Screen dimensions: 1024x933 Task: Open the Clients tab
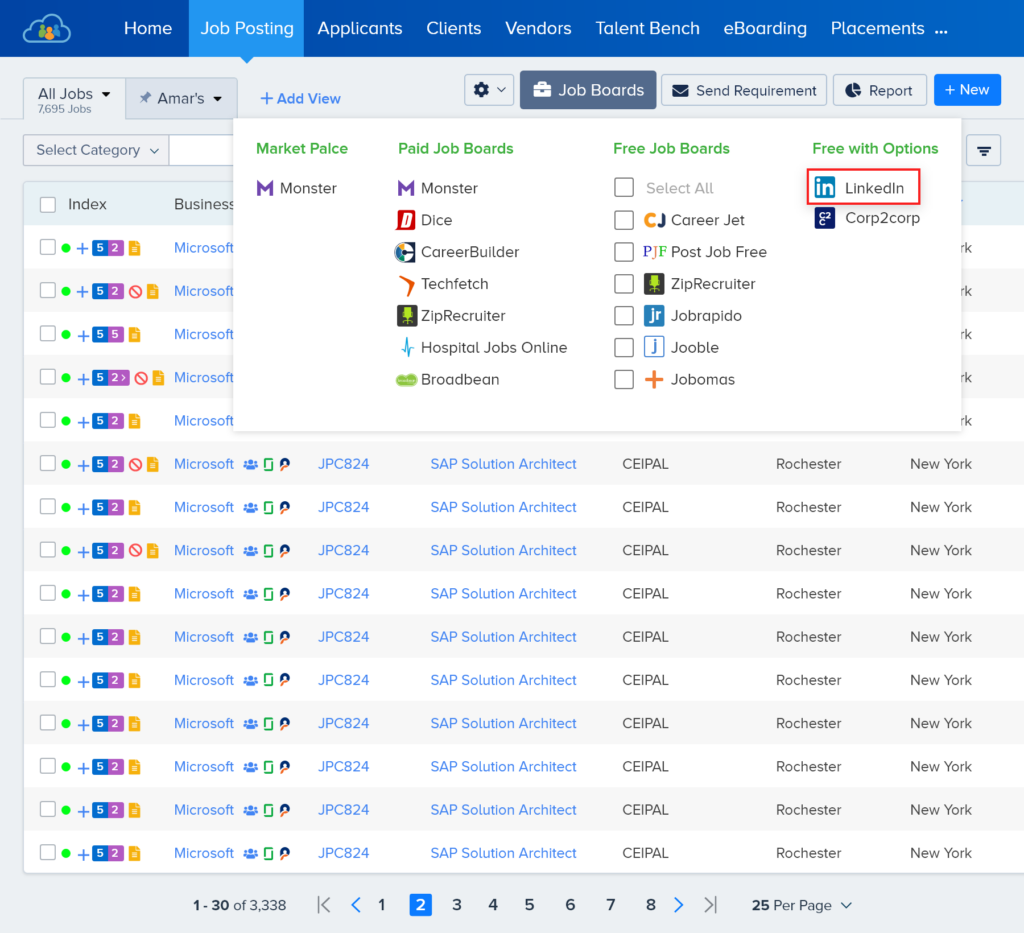point(454,28)
